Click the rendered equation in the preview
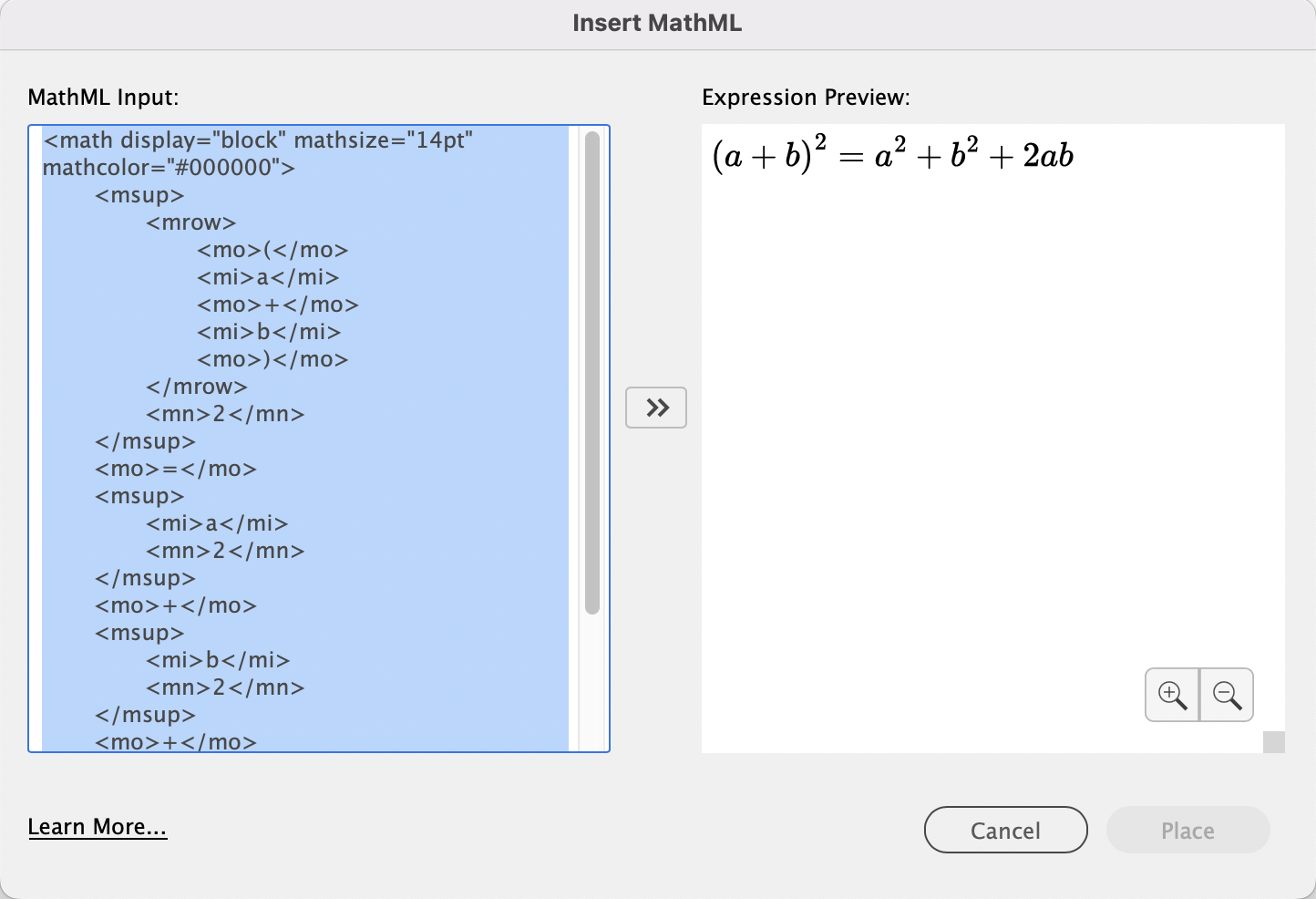1316x899 pixels. point(892,156)
